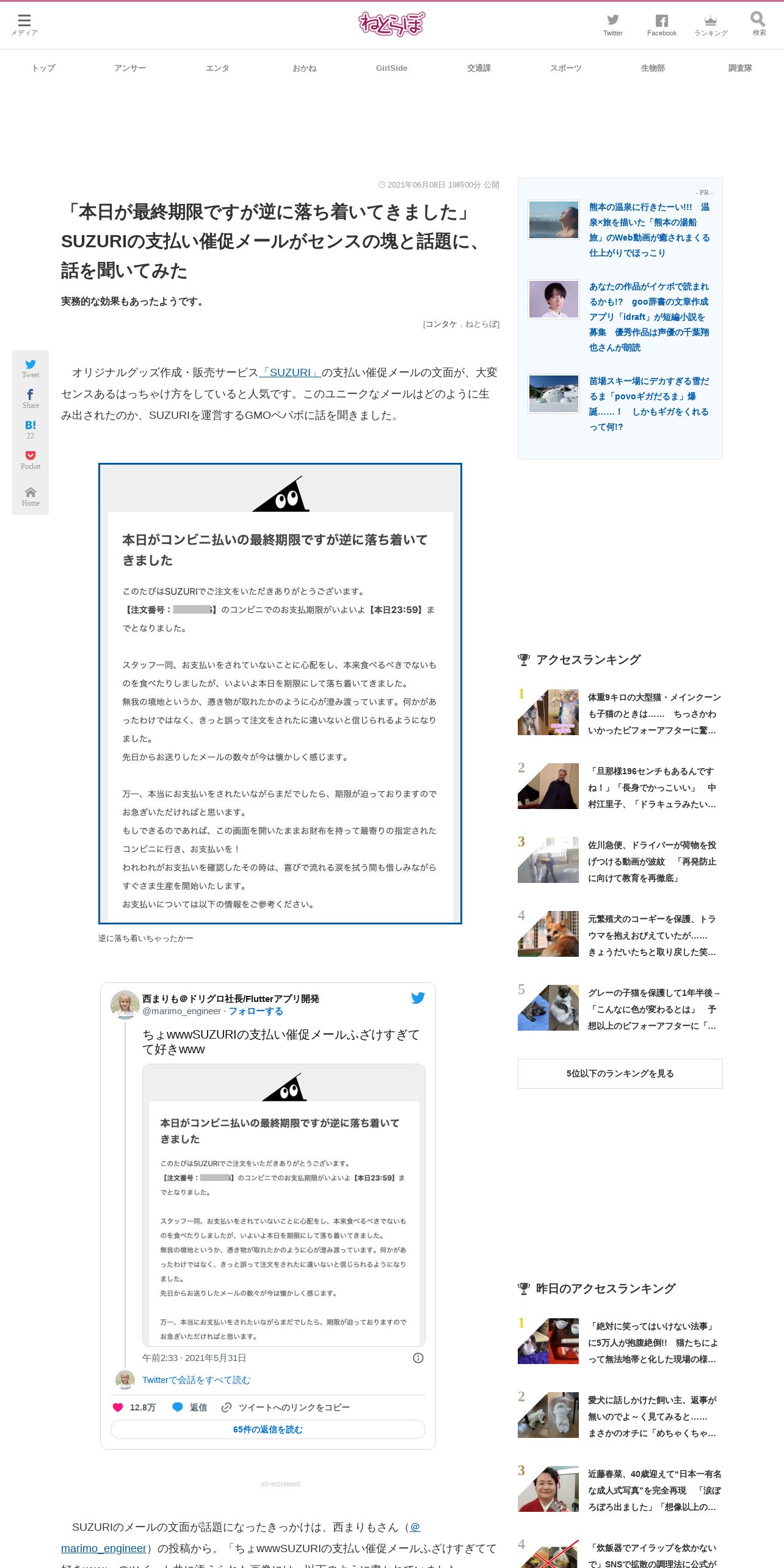Viewport: 784px width, 1568px height.
Task: Open yesterday ranking 2 愛犬 article
Action: (x=652, y=1417)
